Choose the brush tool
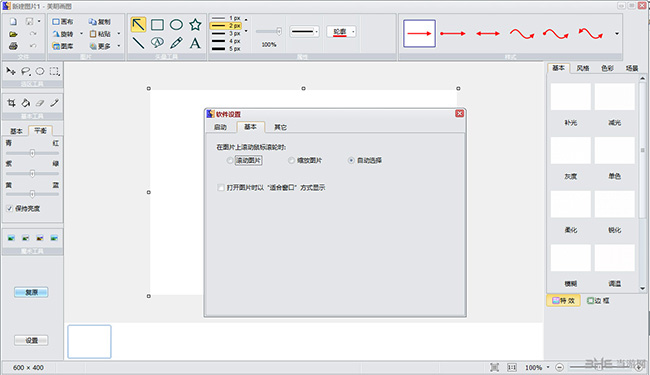The height and width of the screenshot is (375, 650). [x=54, y=103]
